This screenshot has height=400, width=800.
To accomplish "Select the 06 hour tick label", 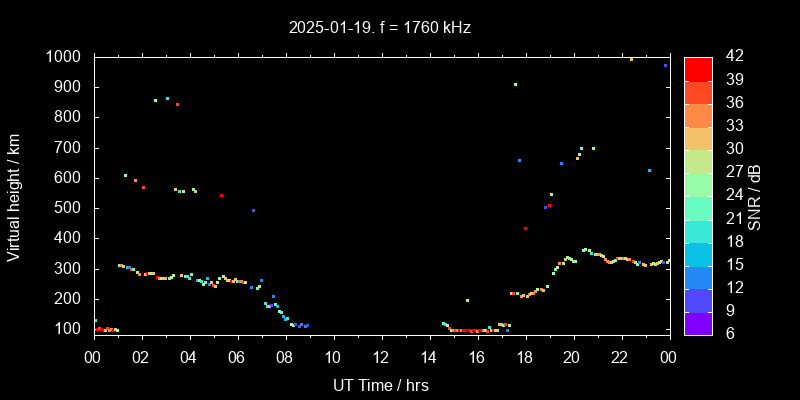I will tap(237, 355).
